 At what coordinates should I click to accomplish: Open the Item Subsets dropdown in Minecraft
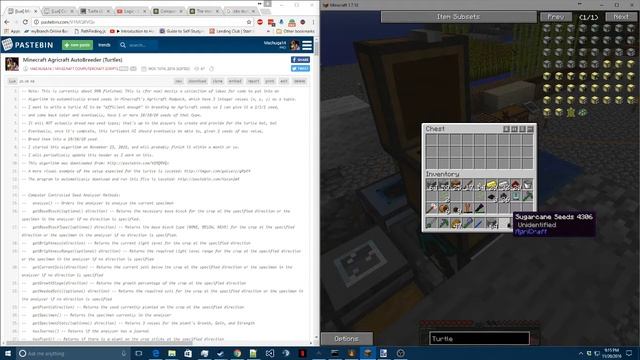coord(458,17)
